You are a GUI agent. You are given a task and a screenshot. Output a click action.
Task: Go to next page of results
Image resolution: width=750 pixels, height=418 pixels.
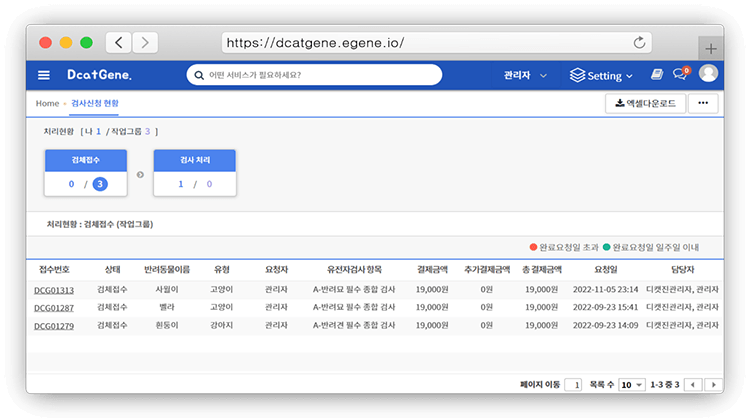(x=713, y=384)
